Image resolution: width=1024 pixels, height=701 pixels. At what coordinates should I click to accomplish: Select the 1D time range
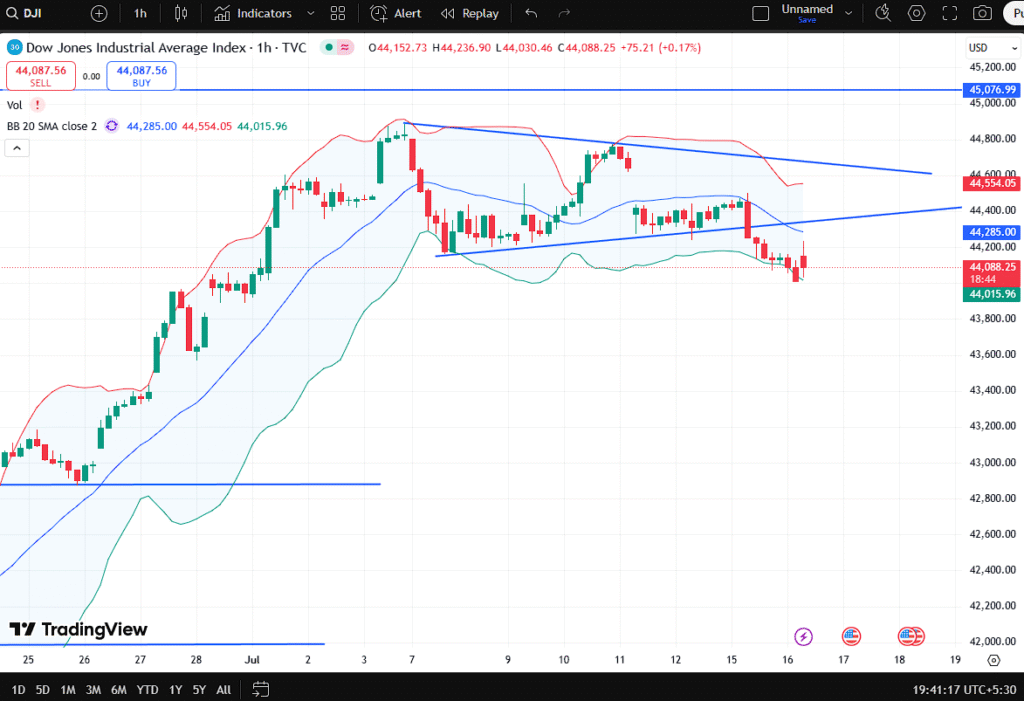18,689
